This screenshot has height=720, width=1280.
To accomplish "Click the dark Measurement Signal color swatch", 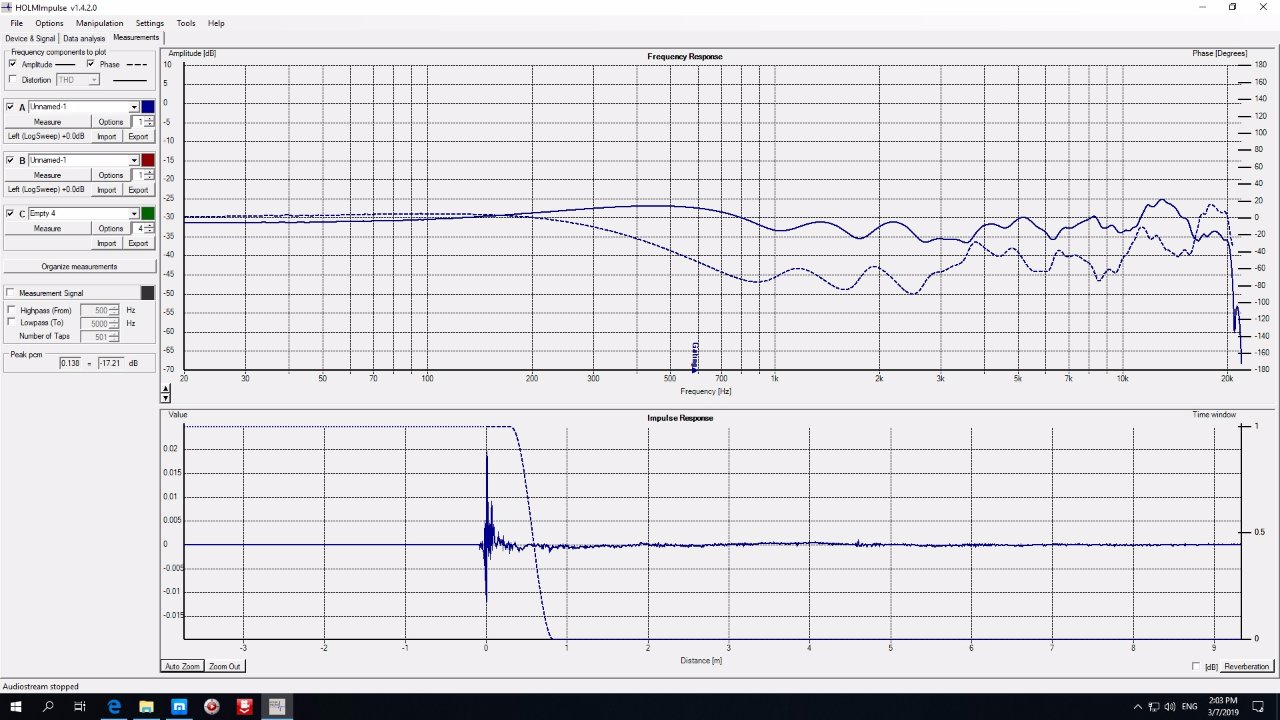I will point(148,293).
